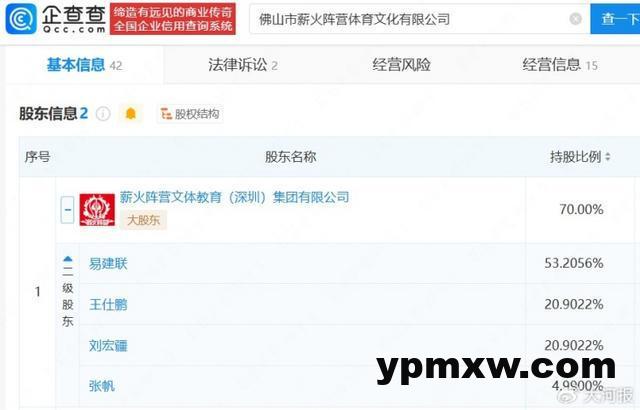640x410 pixels.
Task: Click the red 薪火阵营 company logo
Action: [97, 210]
